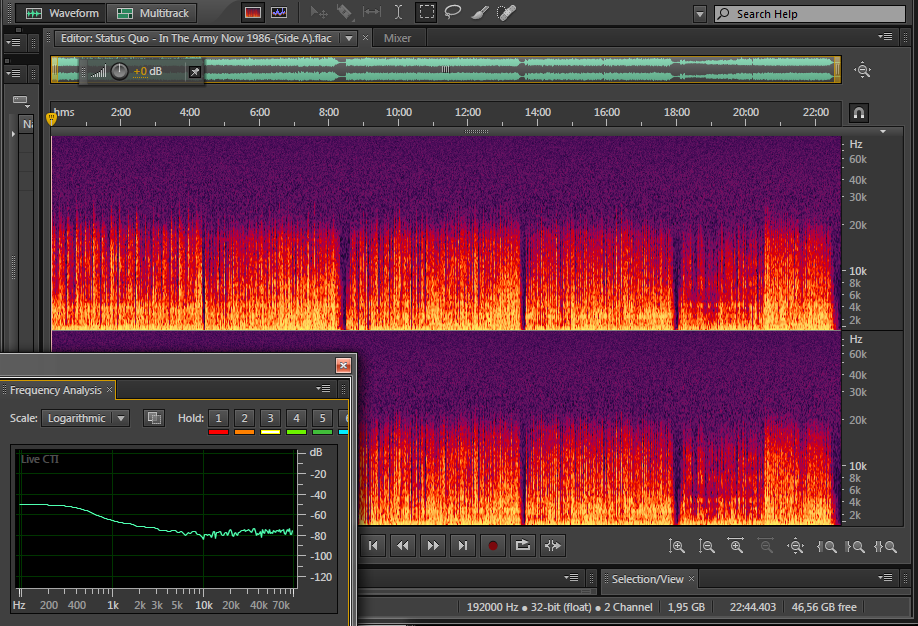918x626 pixels.
Task: Click the playhead marker on timeline
Action: [52, 119]
